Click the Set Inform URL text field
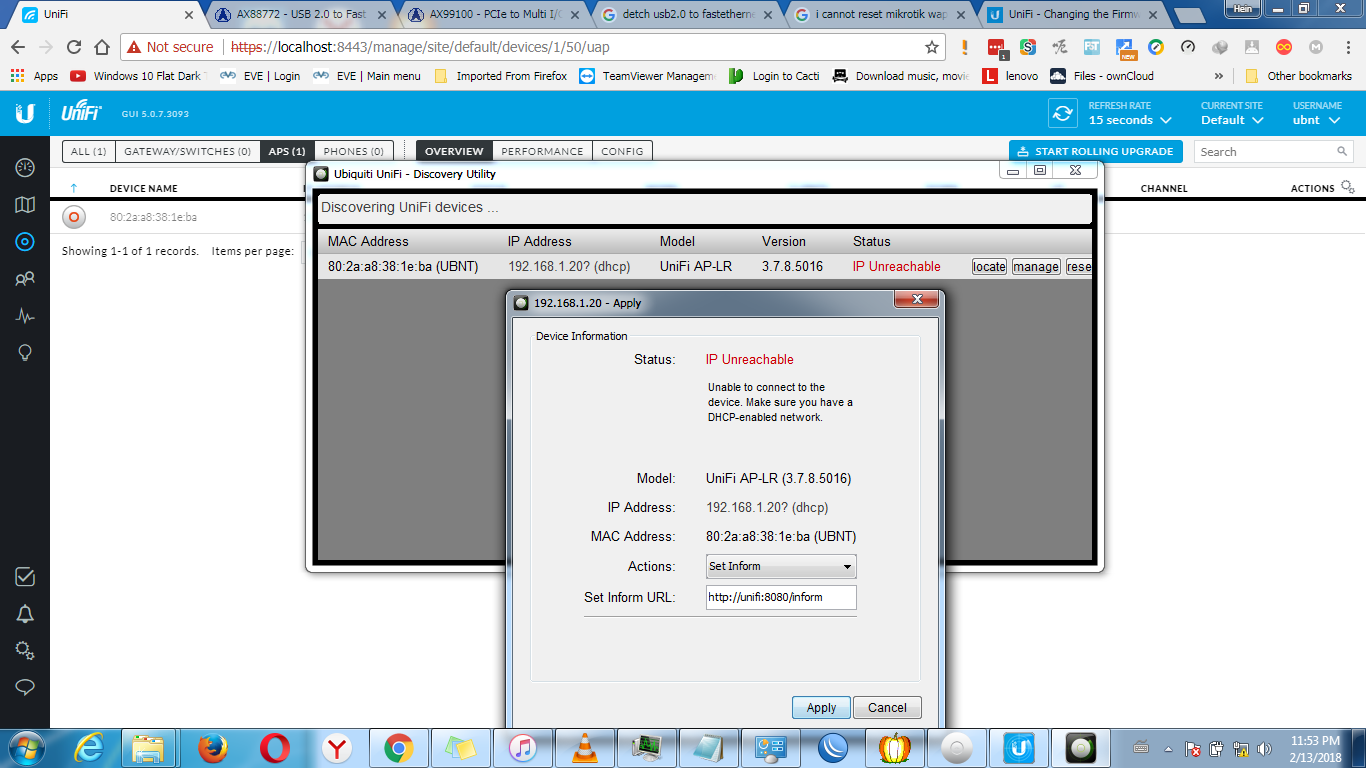Viewport: 1366px width, 768px height. (x=781, y=597)
